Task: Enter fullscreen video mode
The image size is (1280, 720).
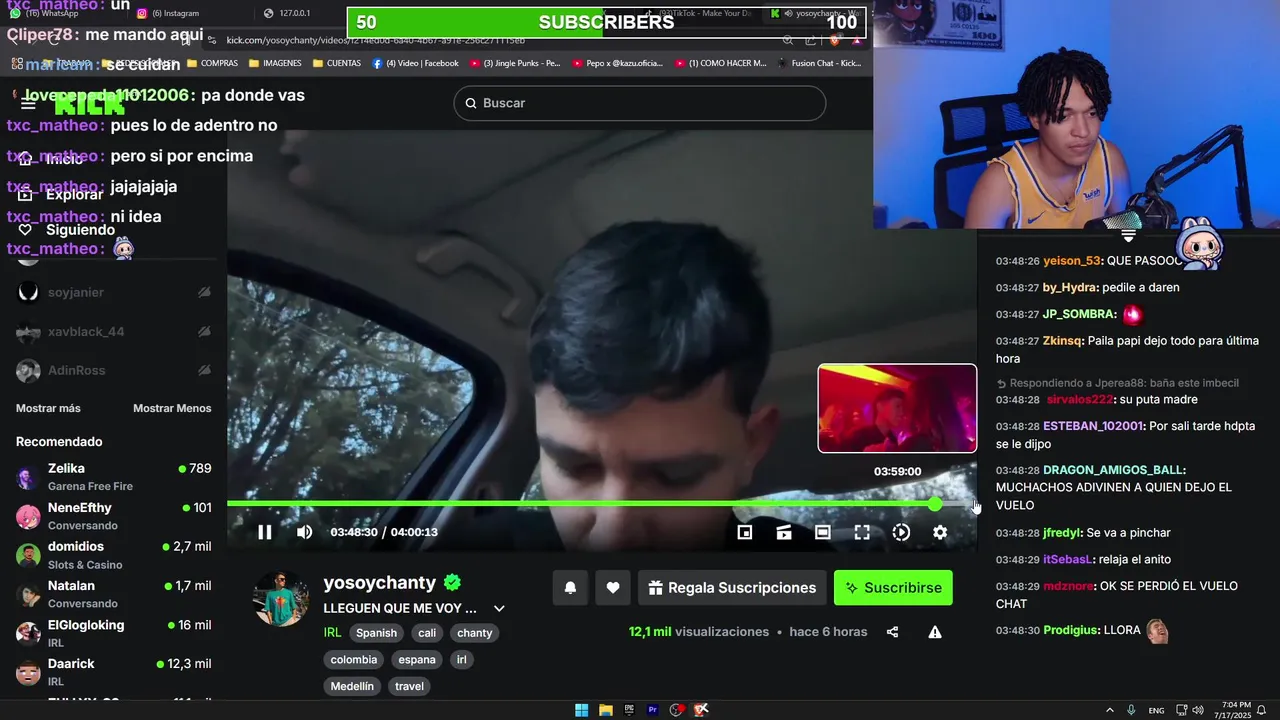Action: 862,533
